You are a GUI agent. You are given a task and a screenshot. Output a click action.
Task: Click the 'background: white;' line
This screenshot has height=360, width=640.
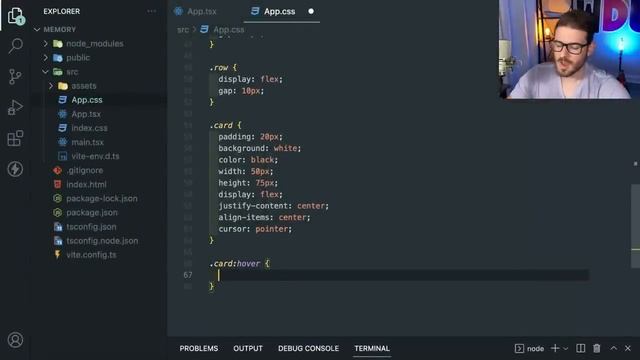coord(260,148)
